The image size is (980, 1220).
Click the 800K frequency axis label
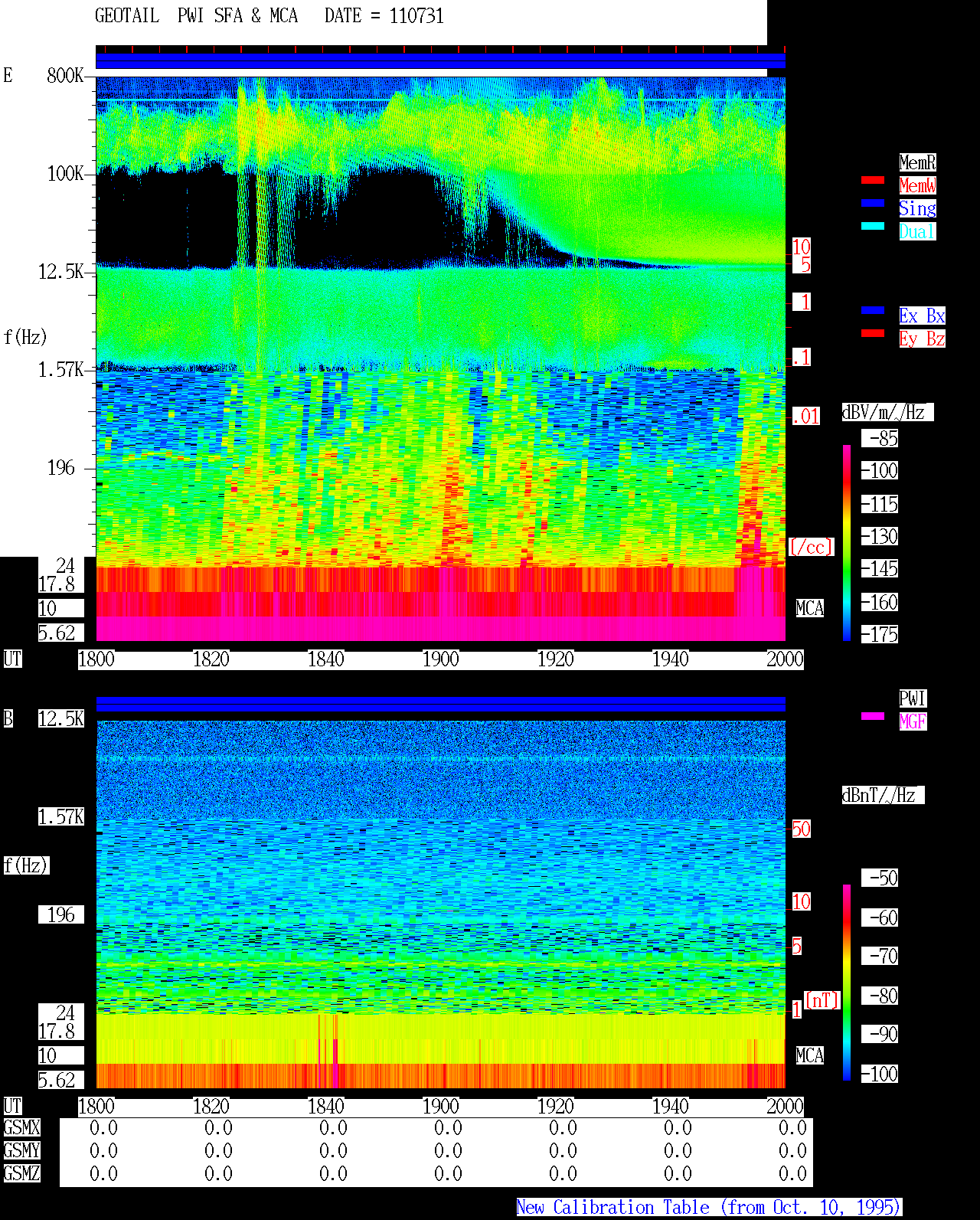click(x=65, y=76)
